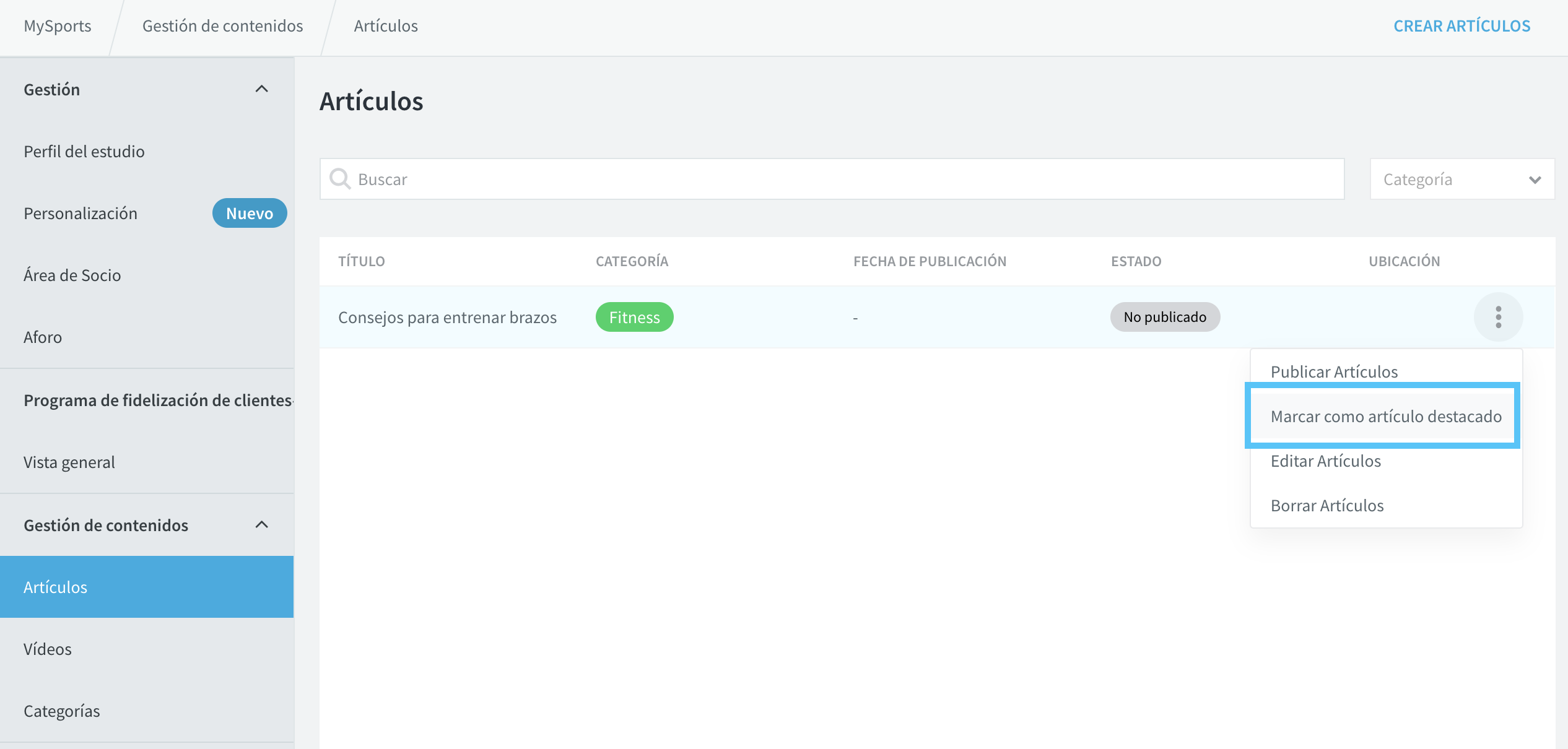Choose Borrar Artículos in the menu
Viewport: 1568px width, 749px height.
click(x=1327, y=505)
